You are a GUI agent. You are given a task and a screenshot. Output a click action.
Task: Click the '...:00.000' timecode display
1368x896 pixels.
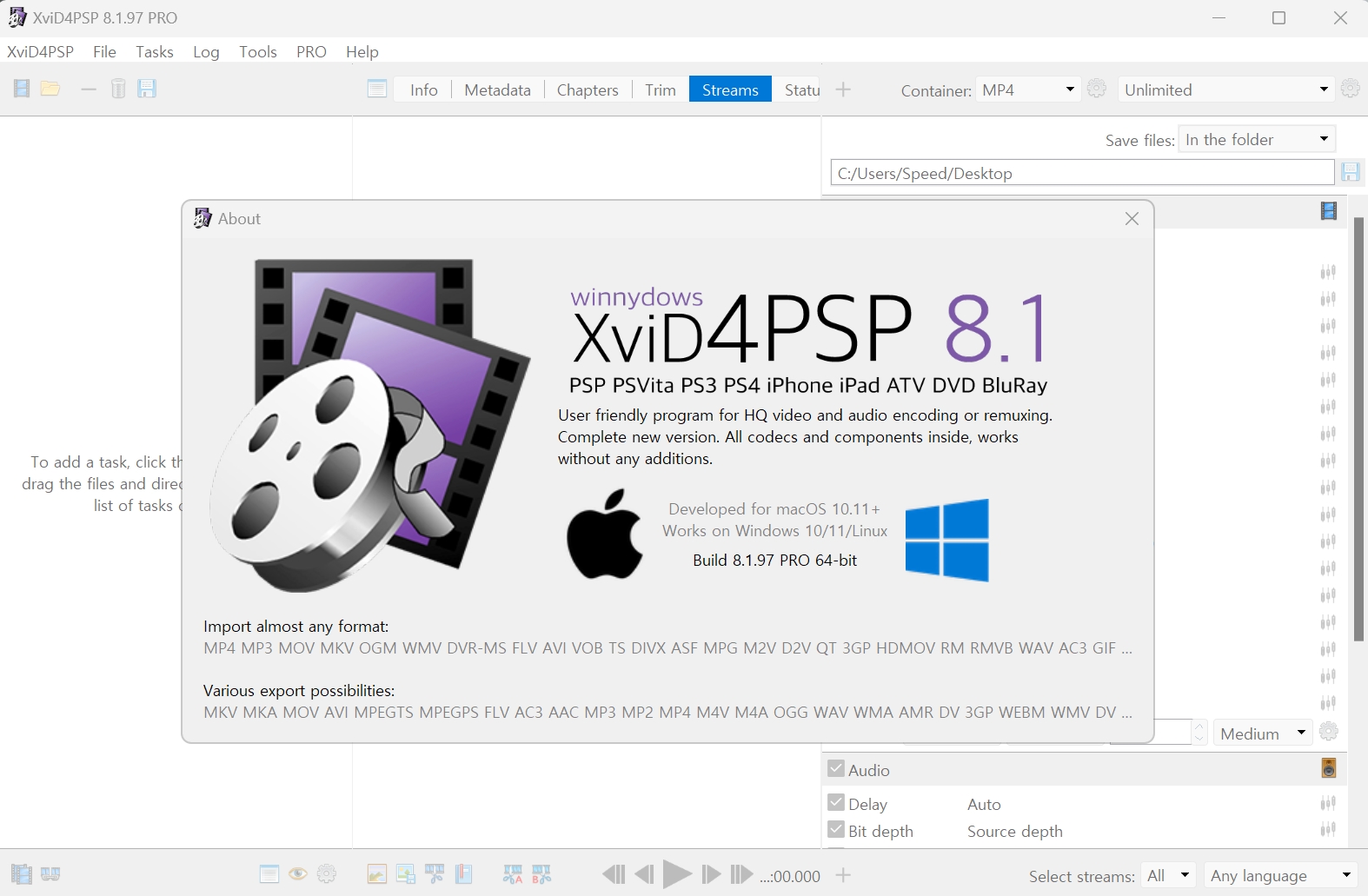[790, 876]
